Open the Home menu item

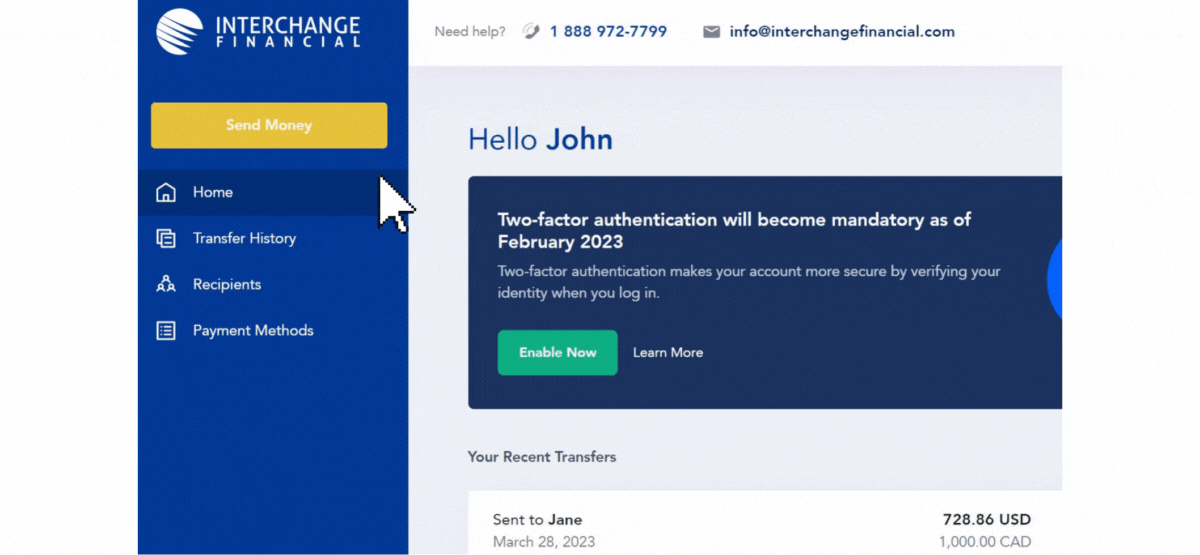pos(273,193)
